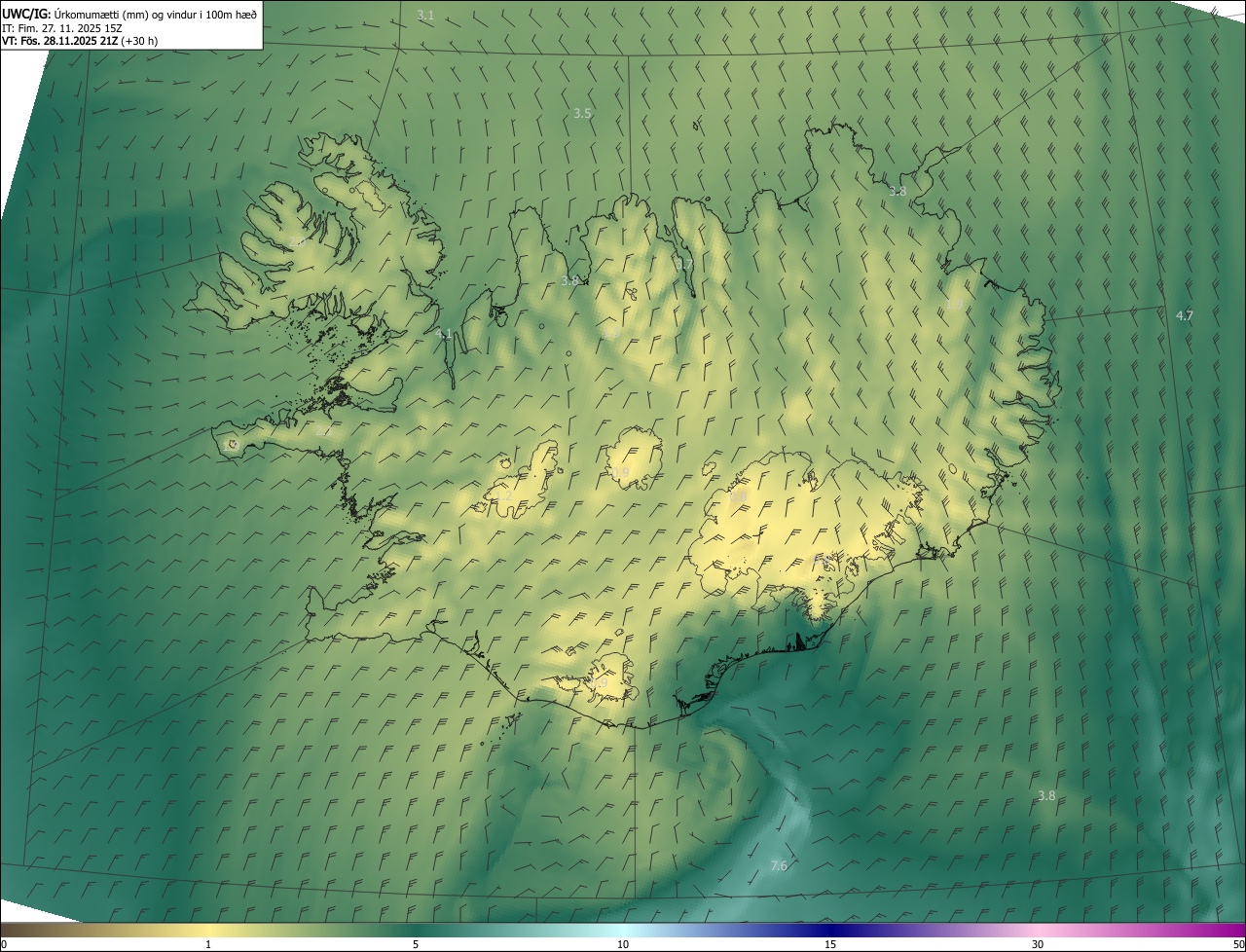Click the colorbar tick label '0'
Image resolution: width=1246 pixels, height=952 pixels.
pos(4,944)
